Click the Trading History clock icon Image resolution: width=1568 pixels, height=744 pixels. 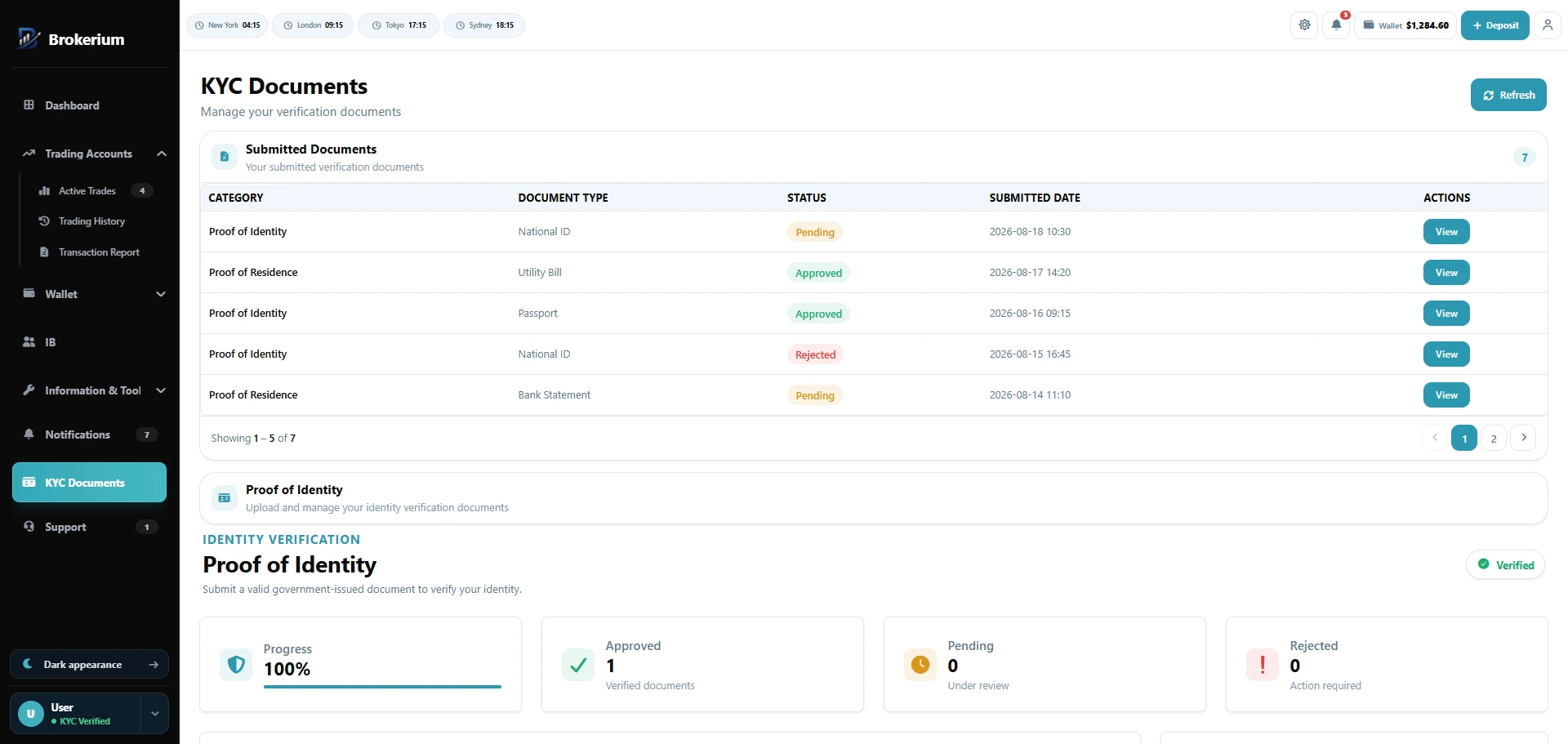(x=45, y=221)
